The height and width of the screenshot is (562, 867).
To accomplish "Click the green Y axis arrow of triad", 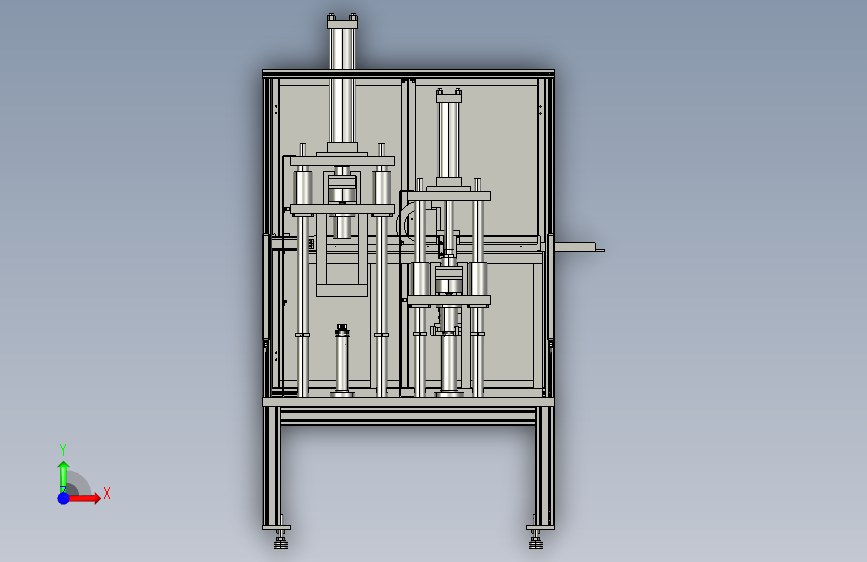I will (x=64, y=477).
